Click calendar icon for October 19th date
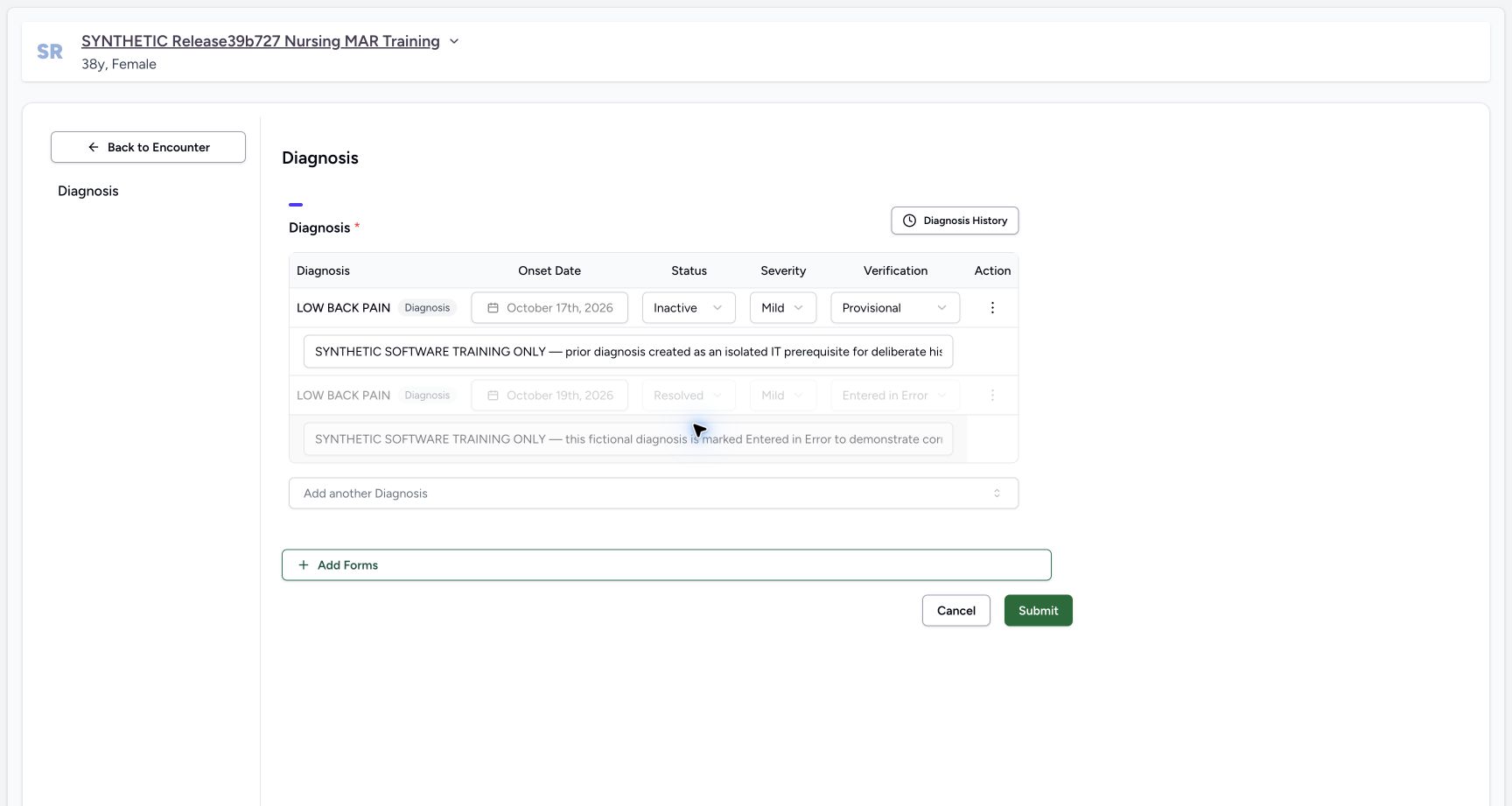 click(x=493, y=396)
